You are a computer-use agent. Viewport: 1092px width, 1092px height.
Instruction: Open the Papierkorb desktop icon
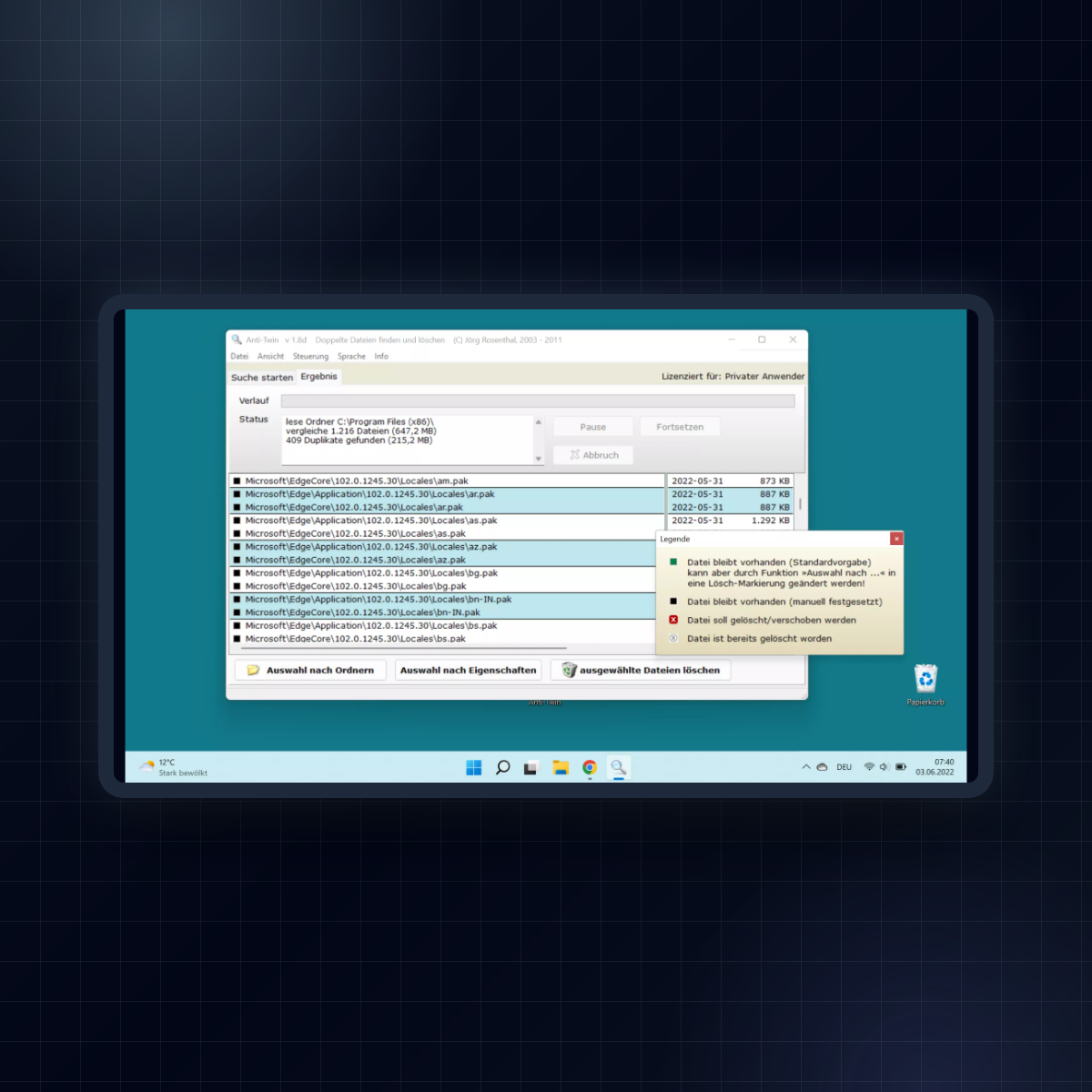pos(925,684)
